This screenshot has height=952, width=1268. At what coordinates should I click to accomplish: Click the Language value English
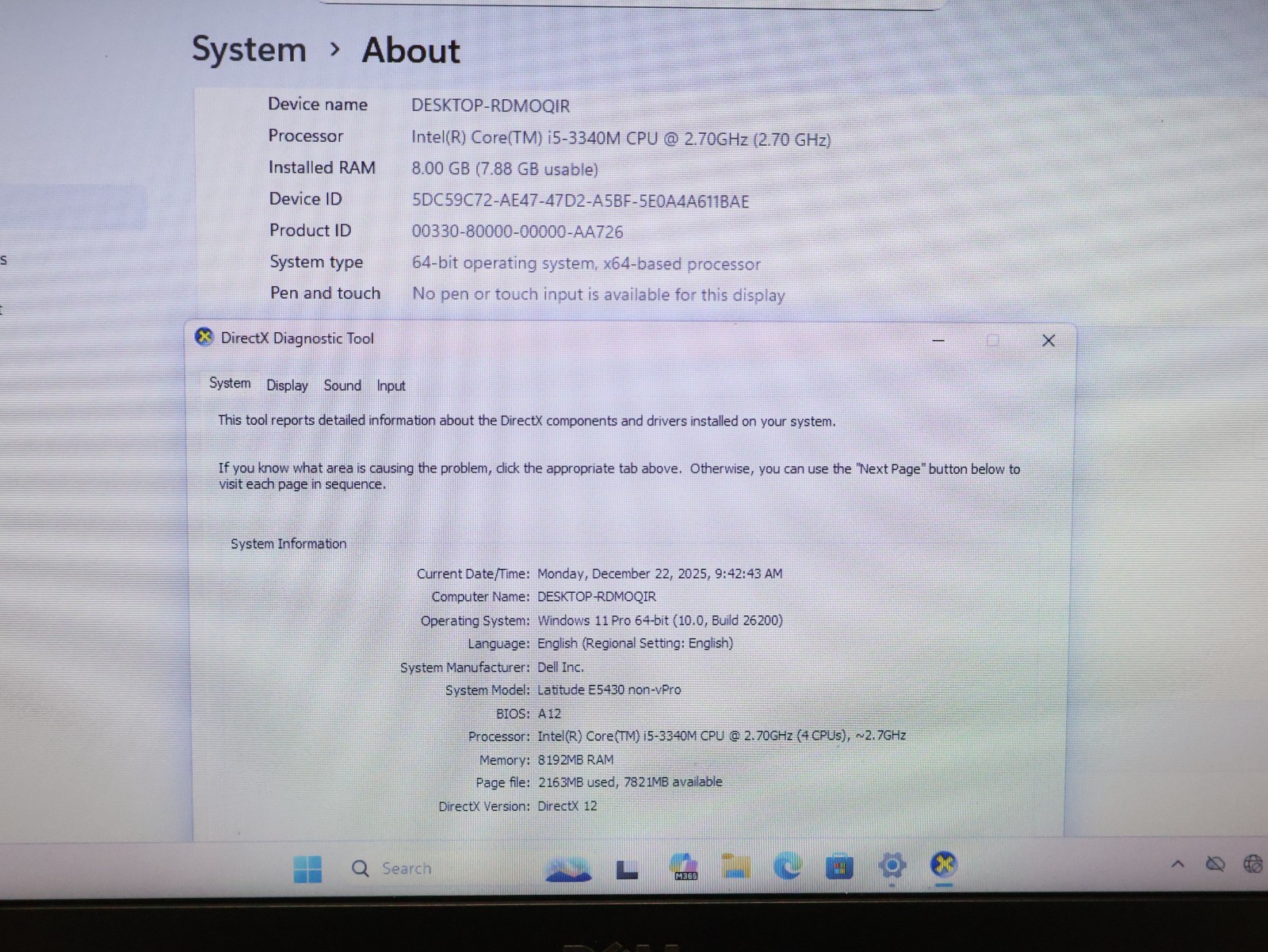[x=635, y=643]
